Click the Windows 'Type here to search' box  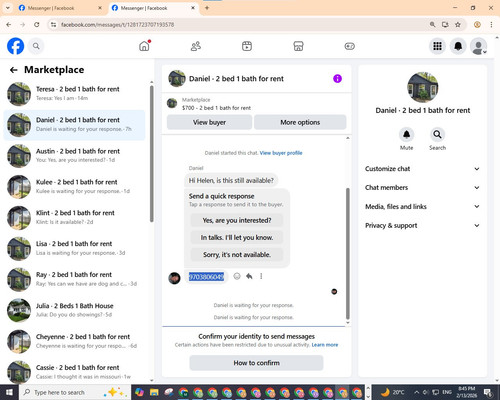tap(75, 392)
